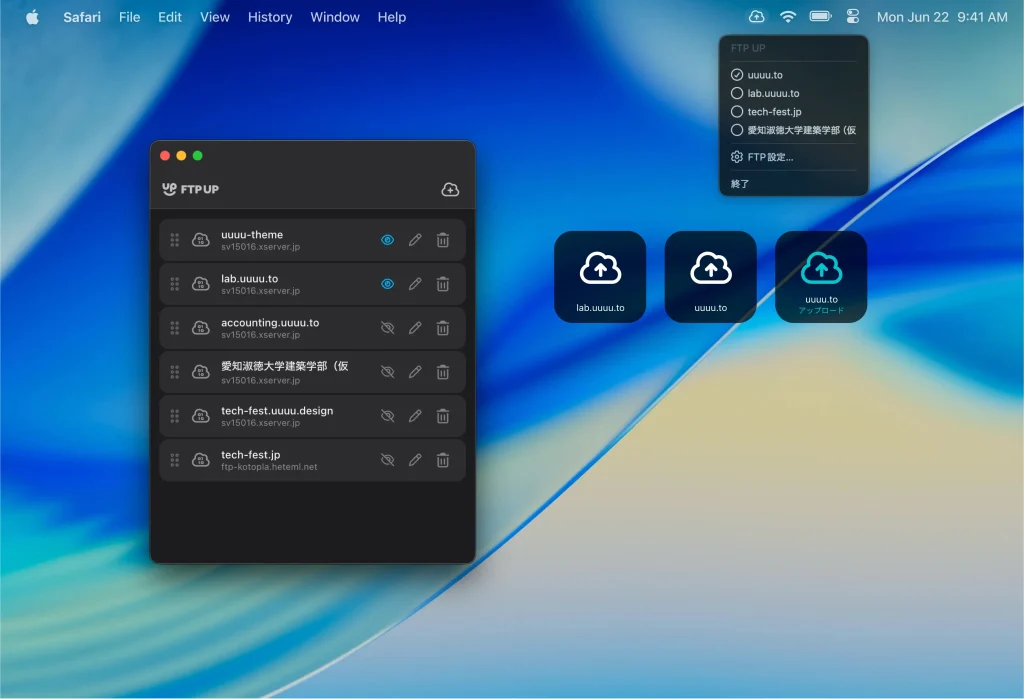Screen dimensions: 1024x699
Task: Open FTP UP menu bar cloud icon
Action: click(756, 17)
